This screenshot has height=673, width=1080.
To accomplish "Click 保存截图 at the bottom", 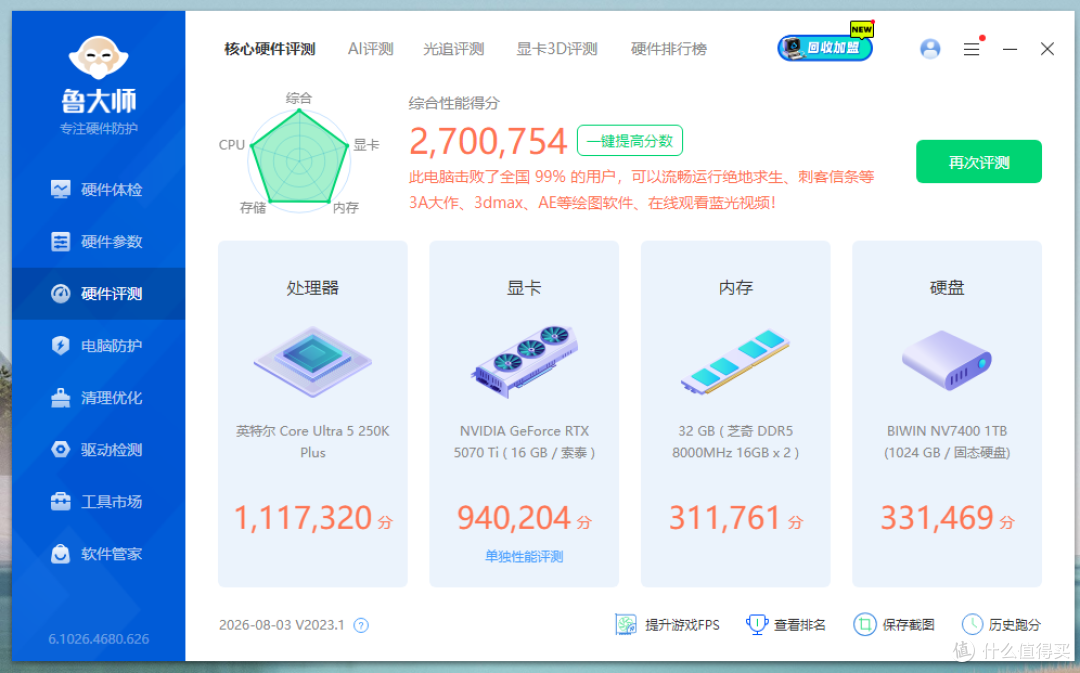I will click(894, 625).
